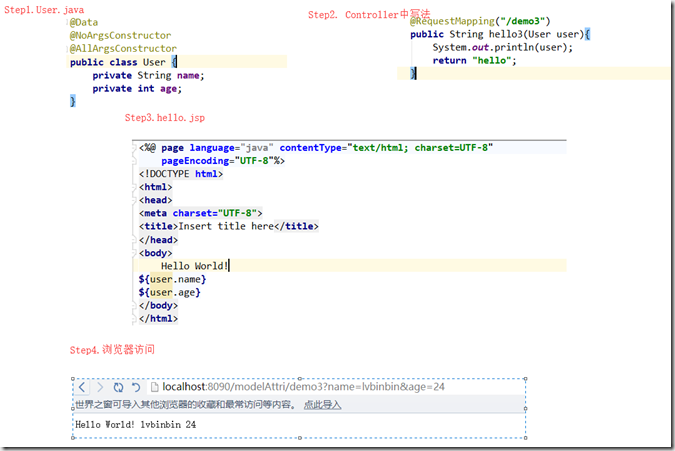The width and height of the screenshot is (675, 451).
Task: Click the opening <head> tag line
Action: pyautogui.click(x=155, y=200)
